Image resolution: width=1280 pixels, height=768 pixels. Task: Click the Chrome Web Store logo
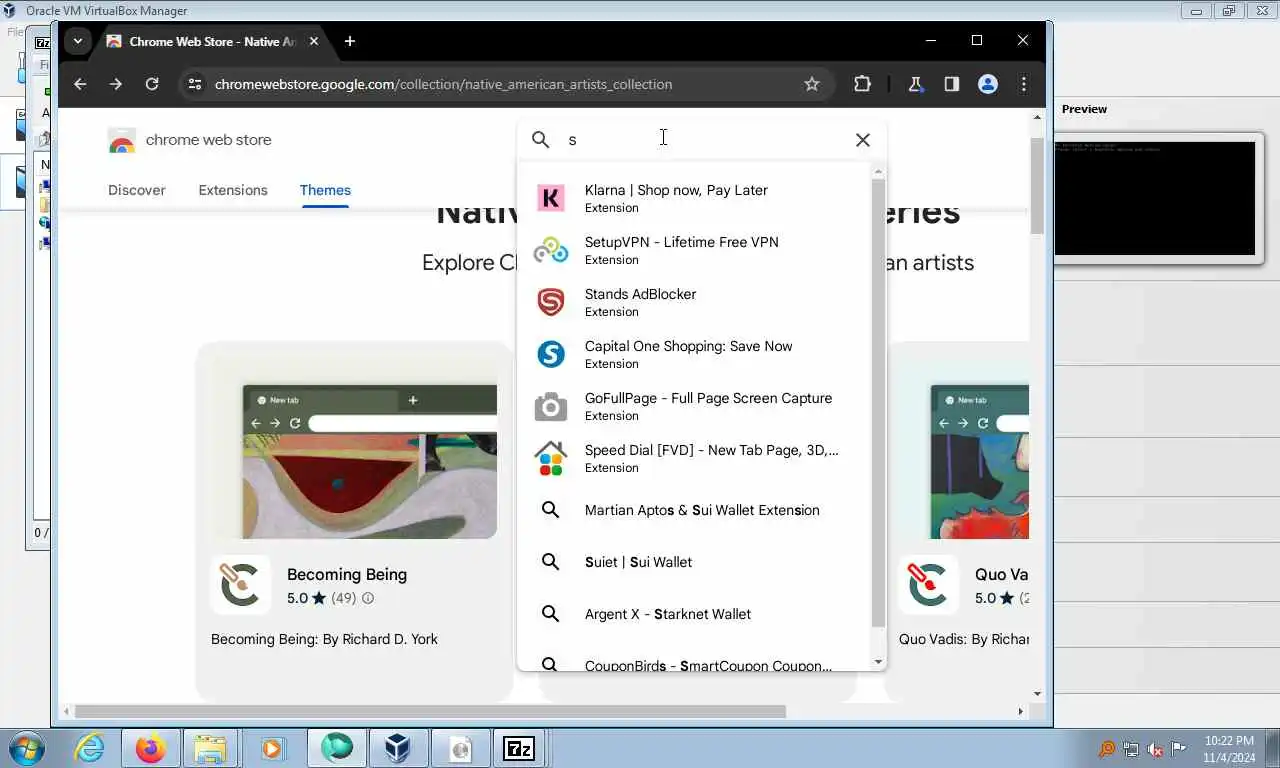tap(190, 140)
